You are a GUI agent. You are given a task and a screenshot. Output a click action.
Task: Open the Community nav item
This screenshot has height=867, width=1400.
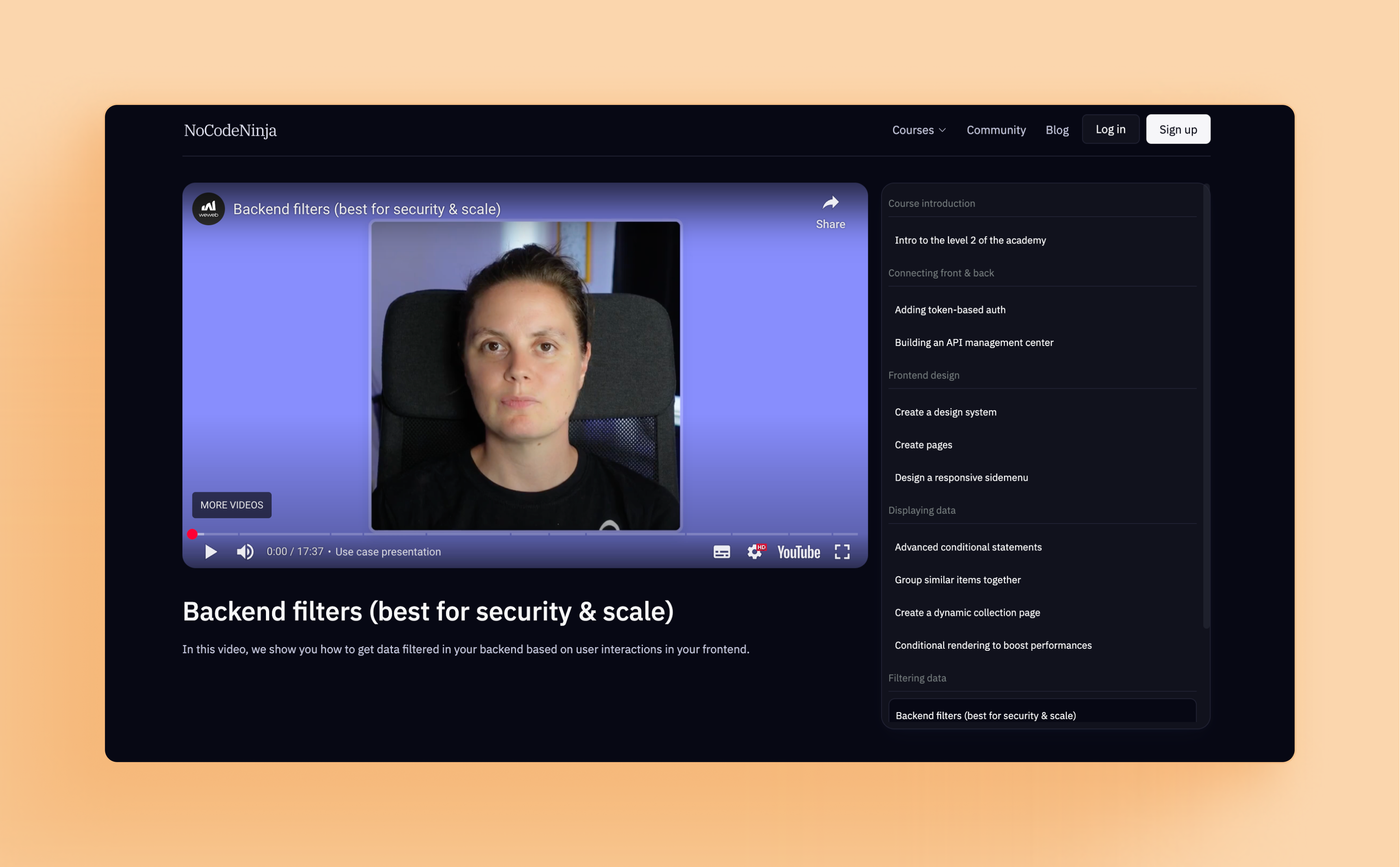click(x=996, y=130)
